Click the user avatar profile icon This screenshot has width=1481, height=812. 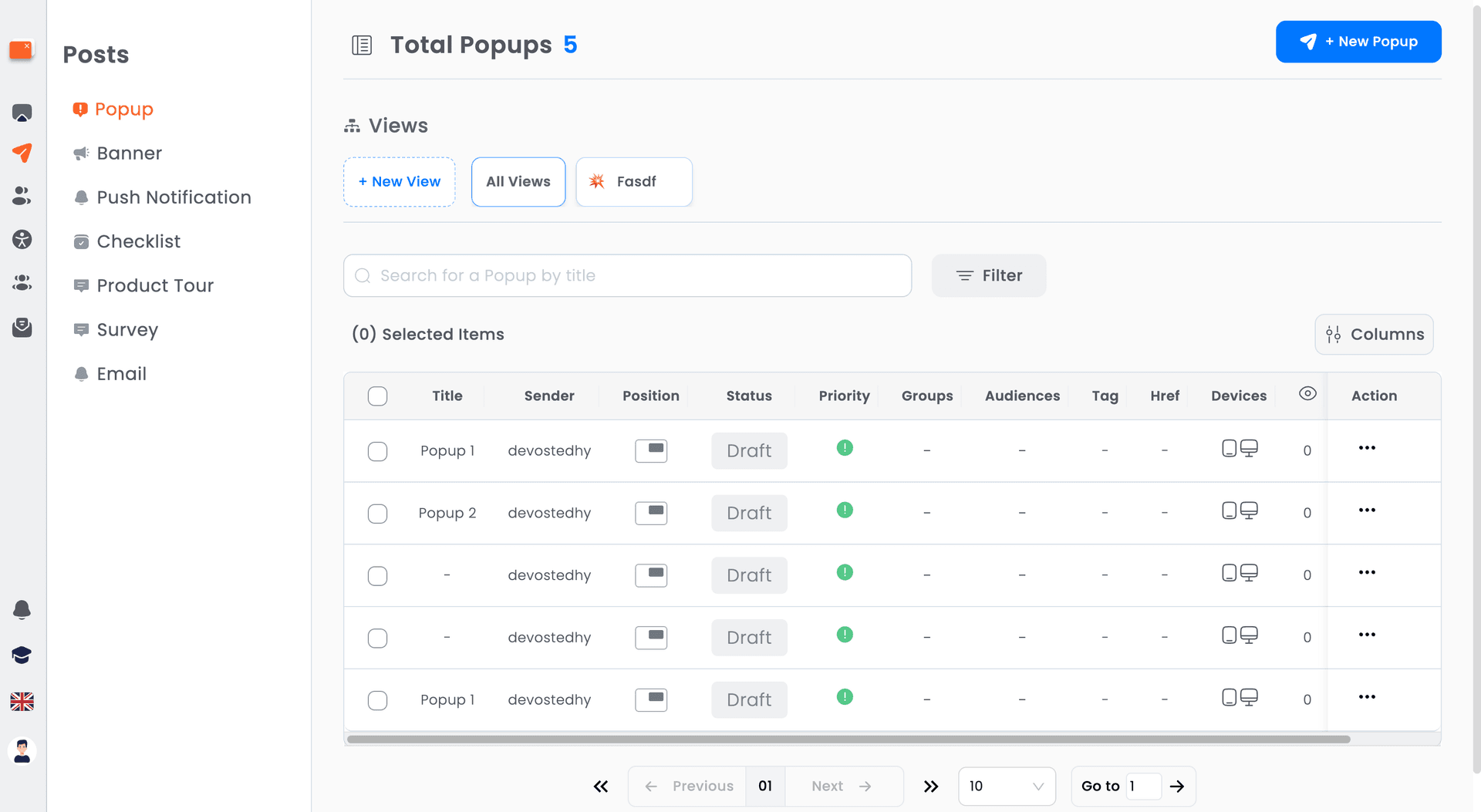pyautogui.click(x=22, y=751)
